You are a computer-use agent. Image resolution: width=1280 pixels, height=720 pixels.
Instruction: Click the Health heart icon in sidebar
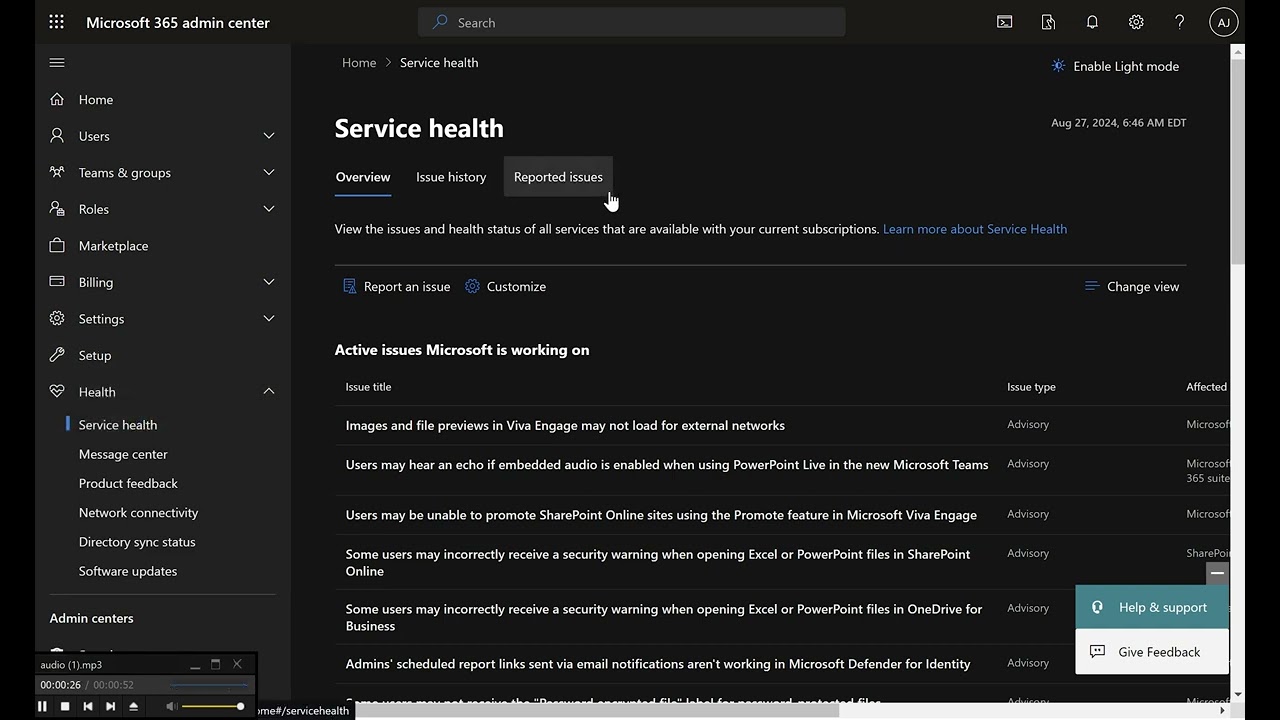[57, 392]
